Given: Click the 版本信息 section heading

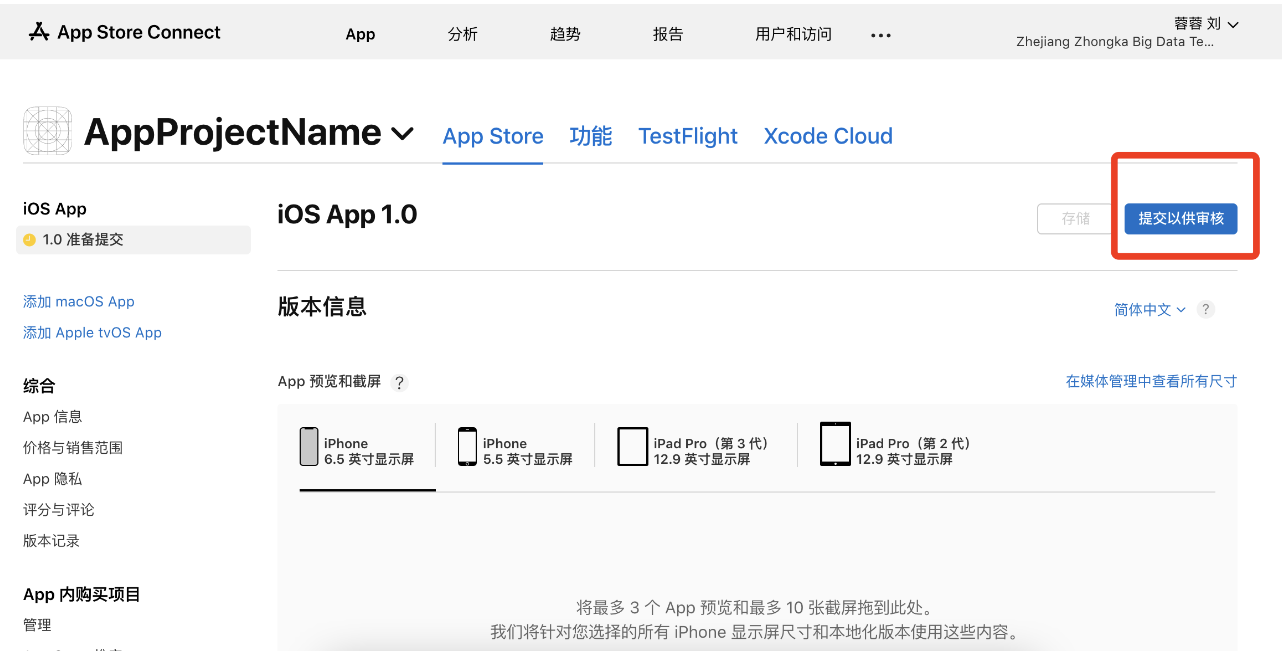Looking at the screenshot, I should (x=322, y=307).
